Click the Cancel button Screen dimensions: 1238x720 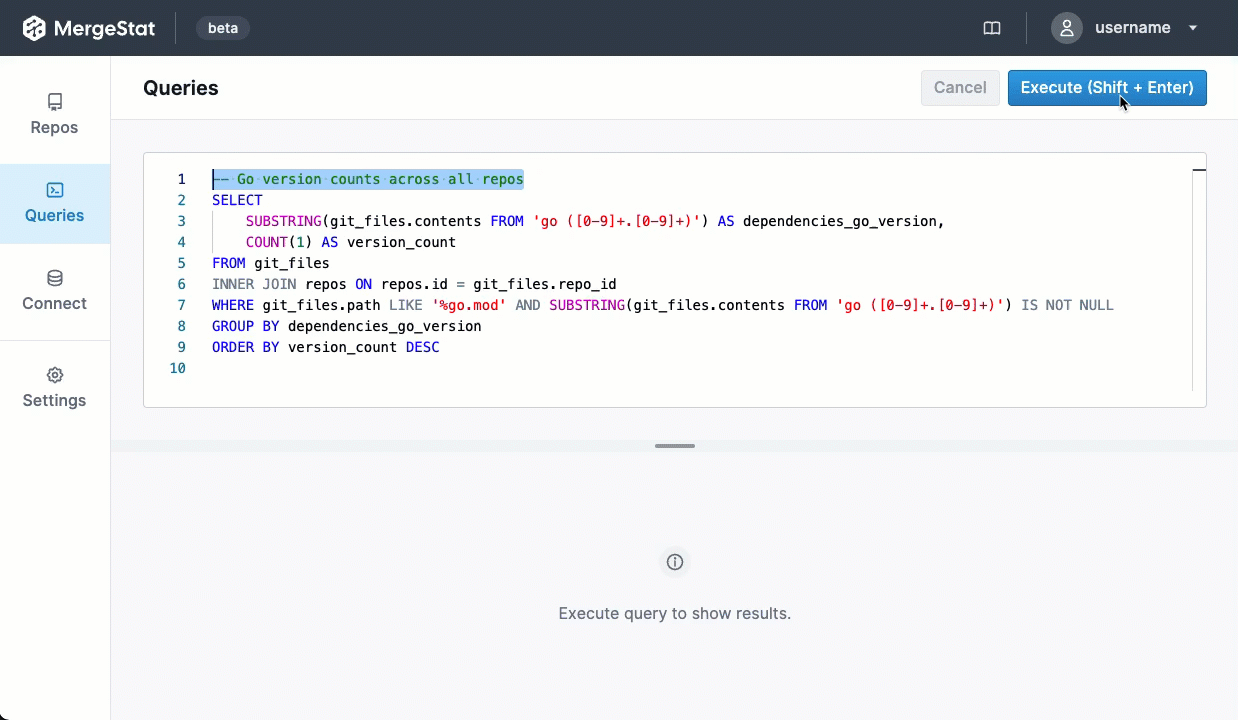(960, 88)
